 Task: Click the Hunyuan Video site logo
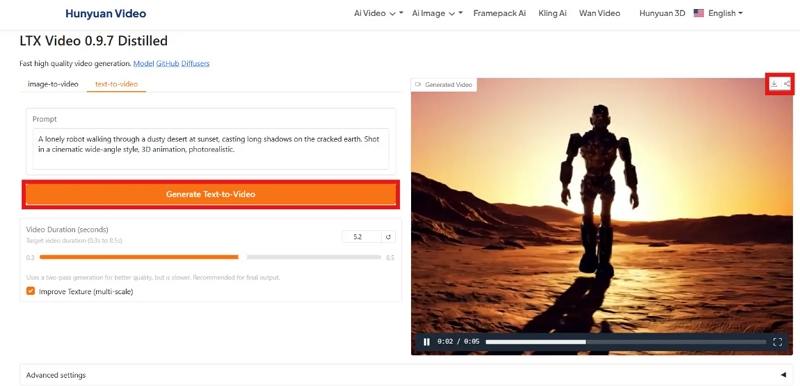pos(106,14)
